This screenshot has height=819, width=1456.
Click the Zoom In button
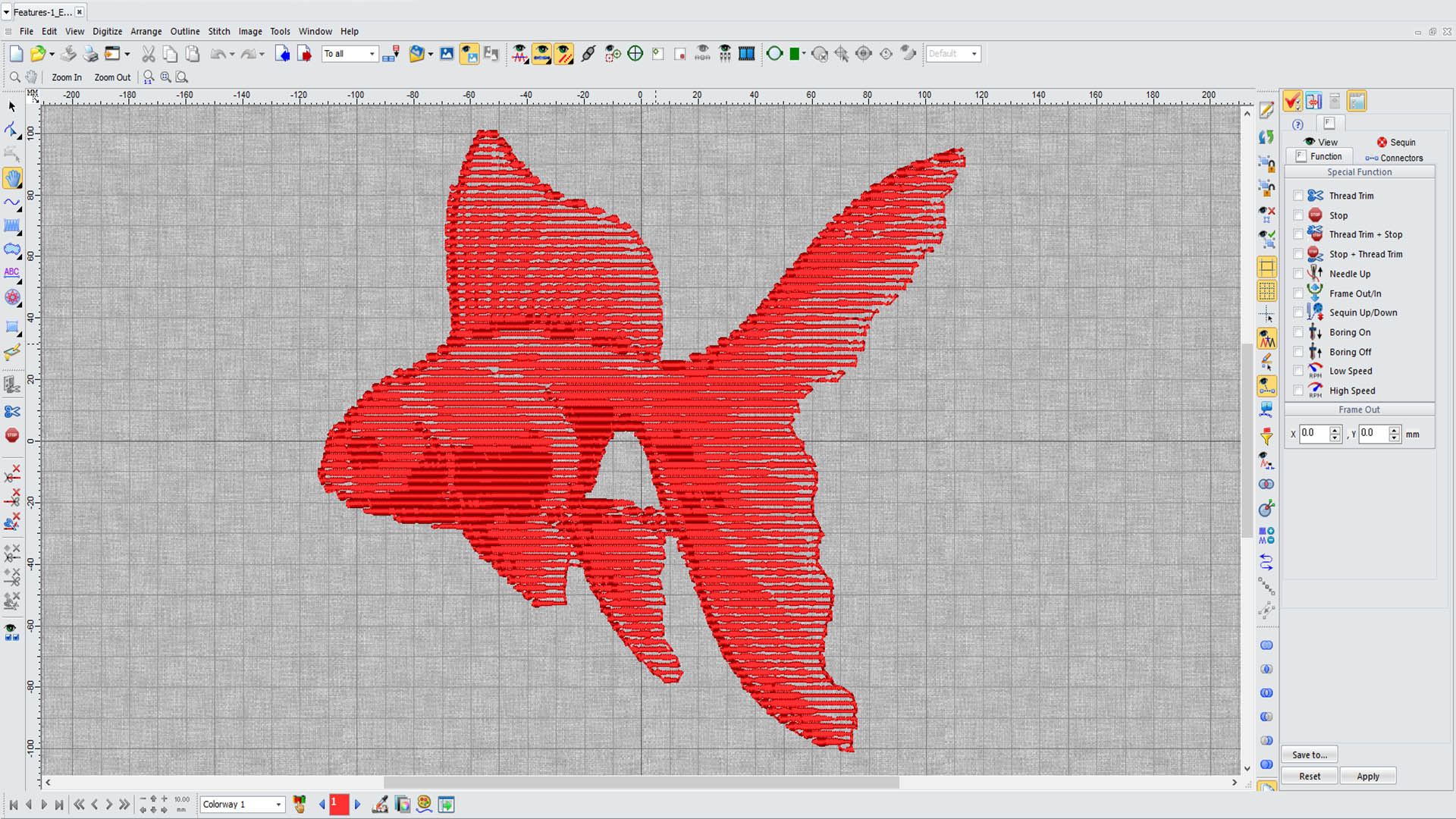click(x=67, y=77)
